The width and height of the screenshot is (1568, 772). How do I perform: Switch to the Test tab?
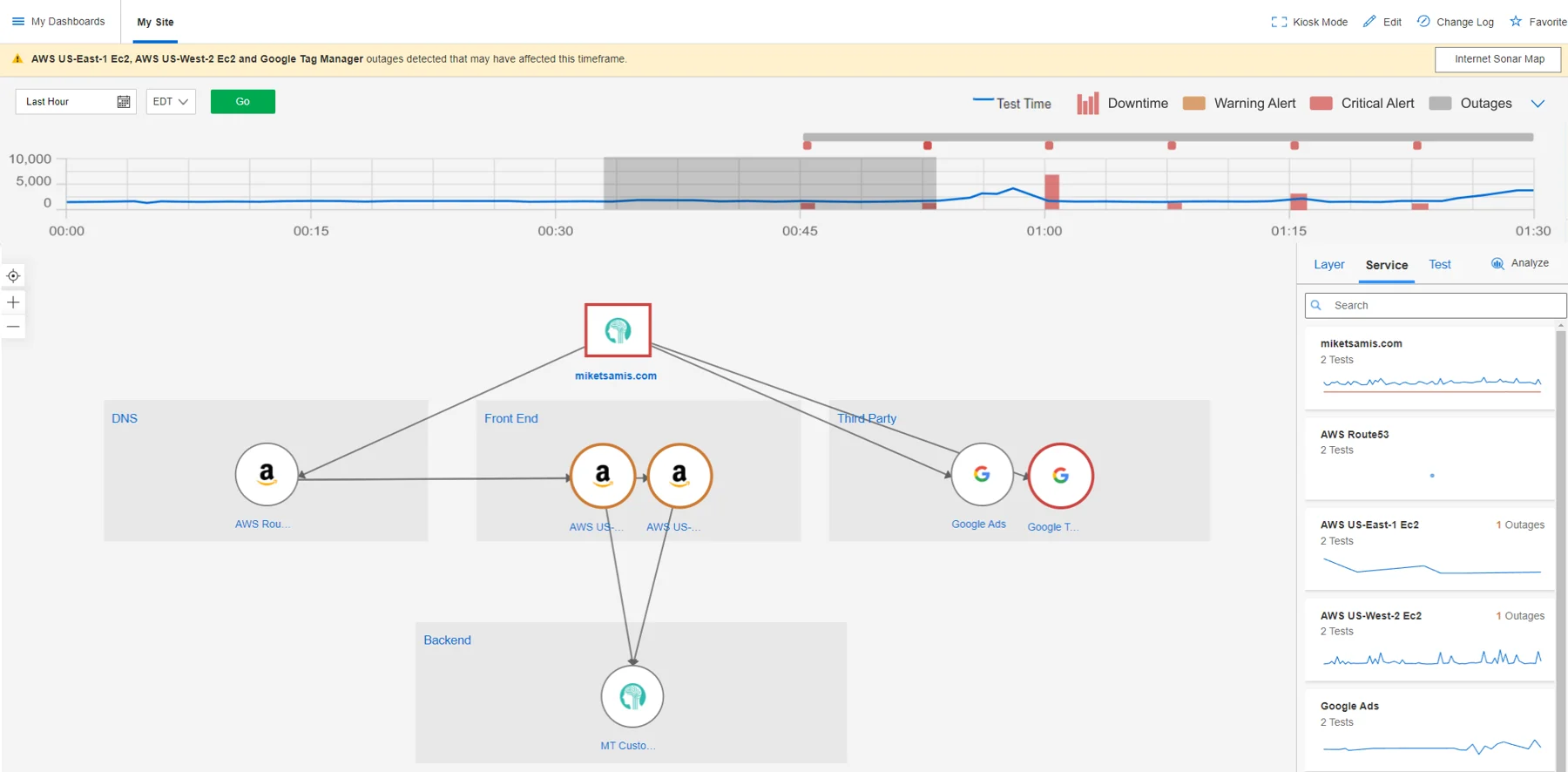pos(1440,265)
